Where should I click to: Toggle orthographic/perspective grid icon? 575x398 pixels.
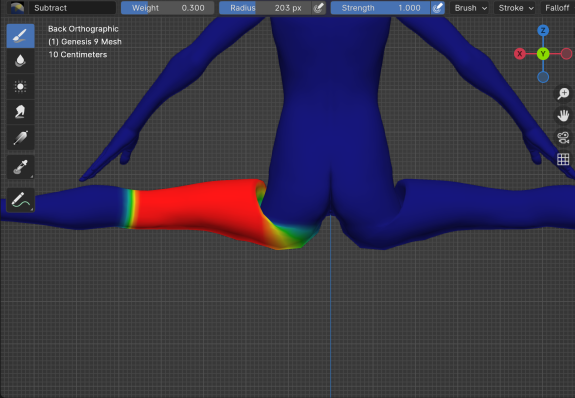pos(563,160)
